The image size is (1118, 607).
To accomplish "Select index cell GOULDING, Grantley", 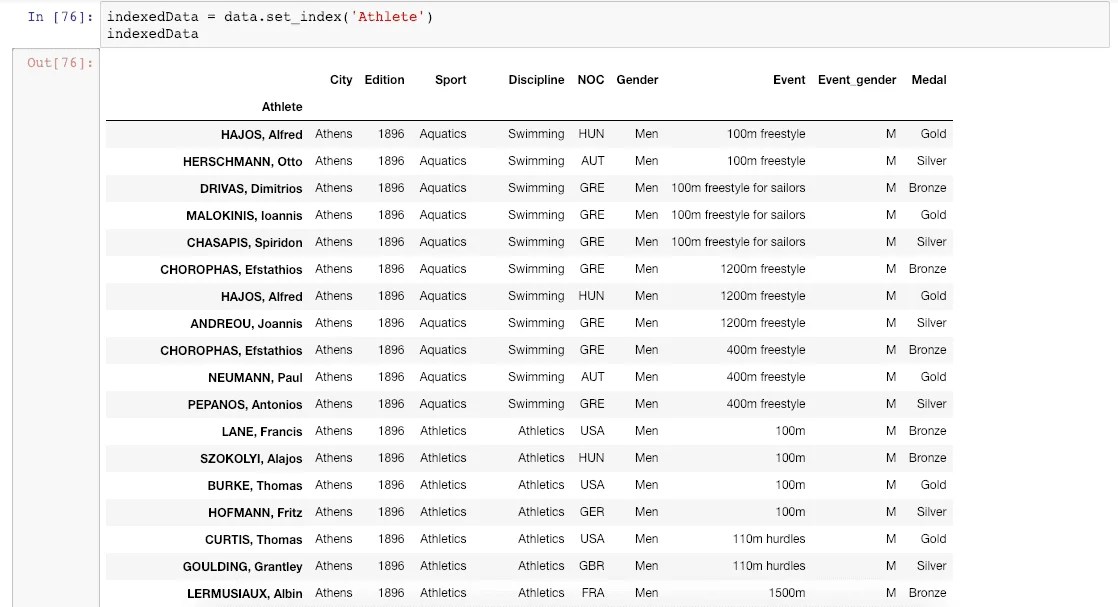I will pos(242,567).
